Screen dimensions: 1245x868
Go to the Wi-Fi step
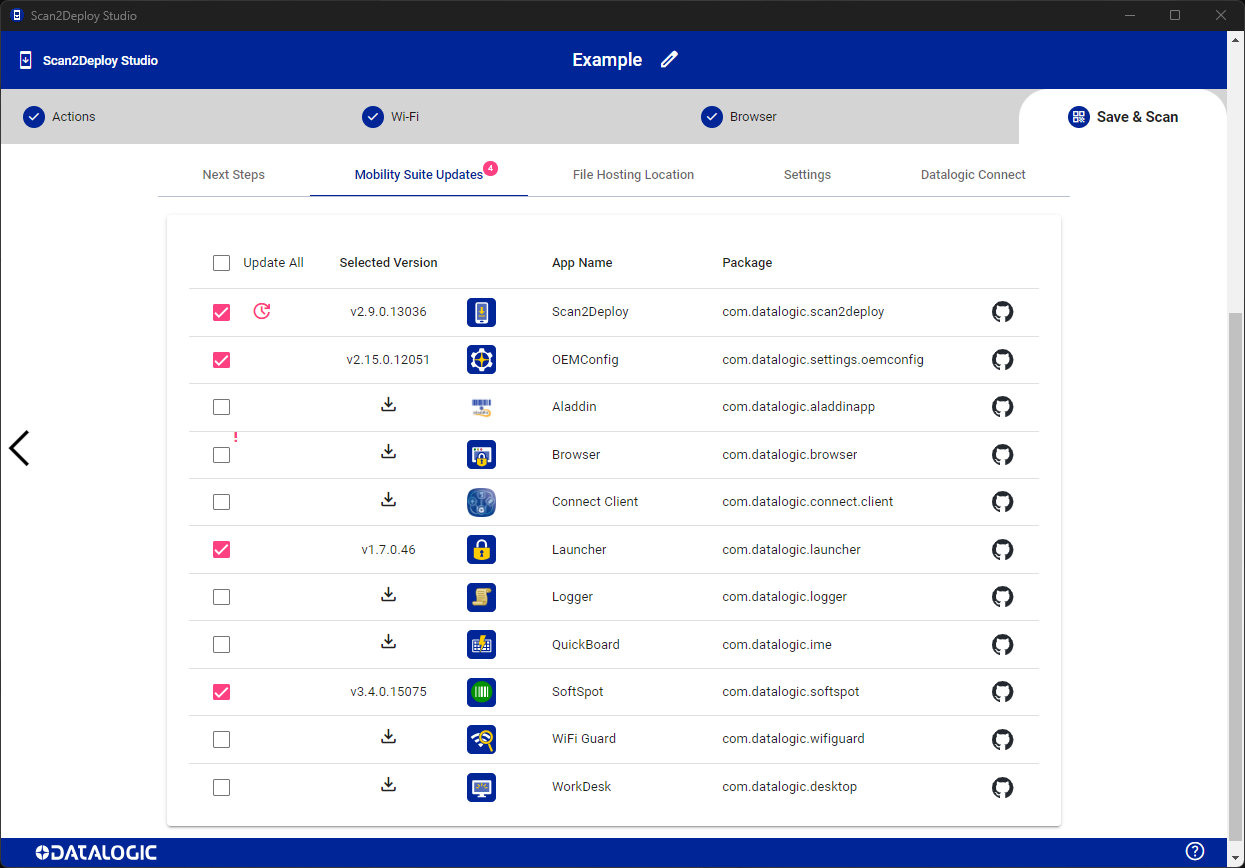(x=391, y=117)
